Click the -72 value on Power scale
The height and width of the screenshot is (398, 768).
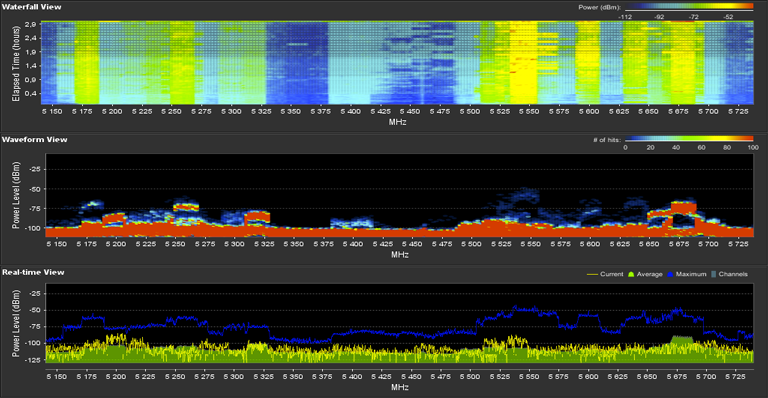pos(694,17)
